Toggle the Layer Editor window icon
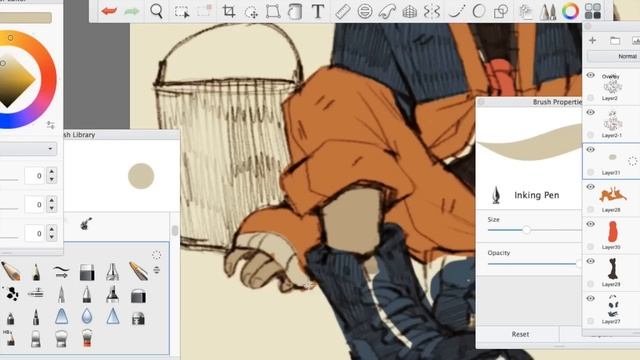Viewport: 640px width, 360px height. pos(526,11)
